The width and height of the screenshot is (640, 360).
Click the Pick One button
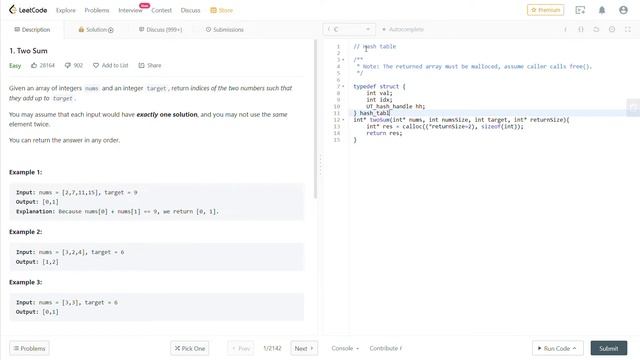tap(190, 348)
